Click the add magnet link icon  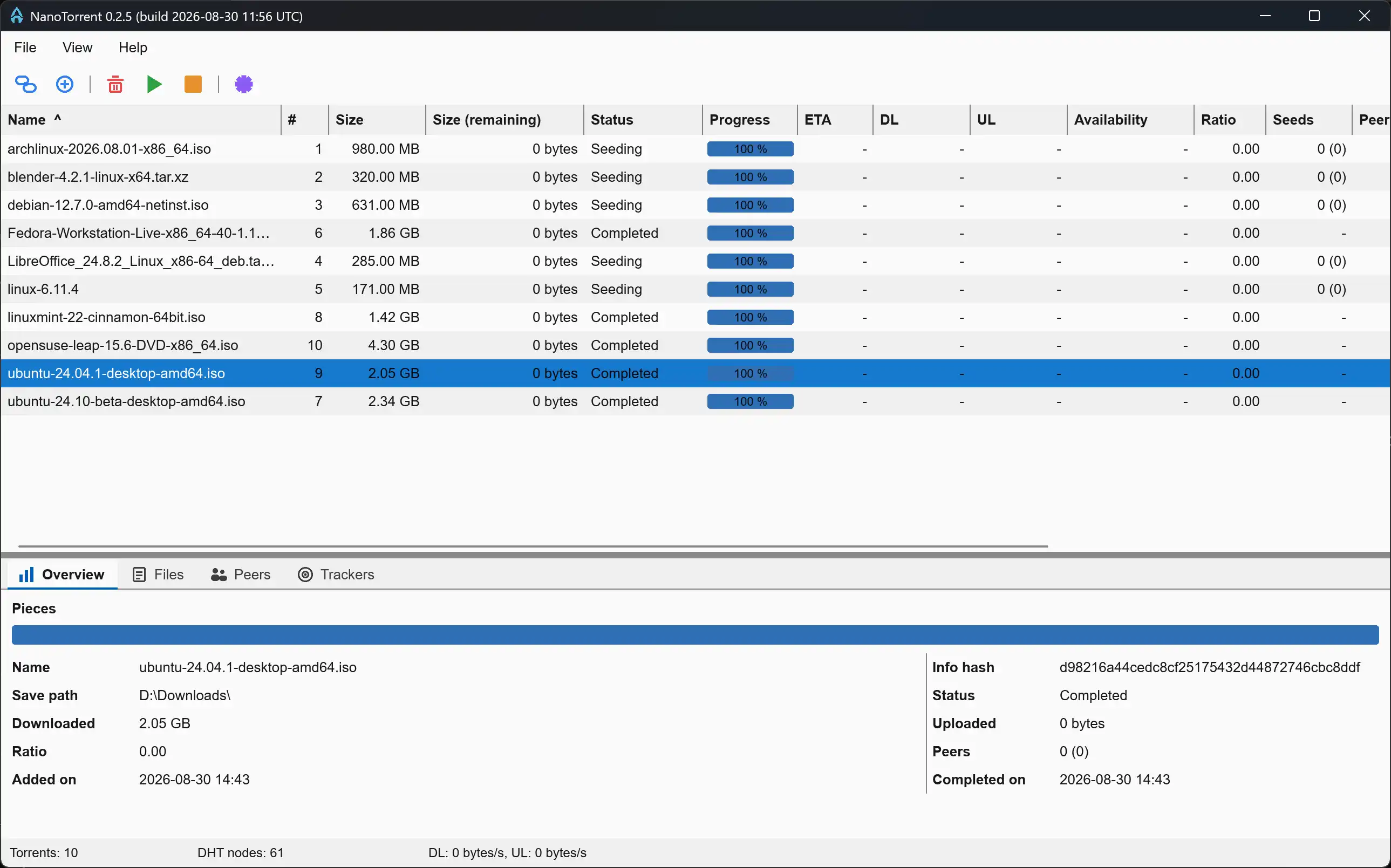click(25, 84)
